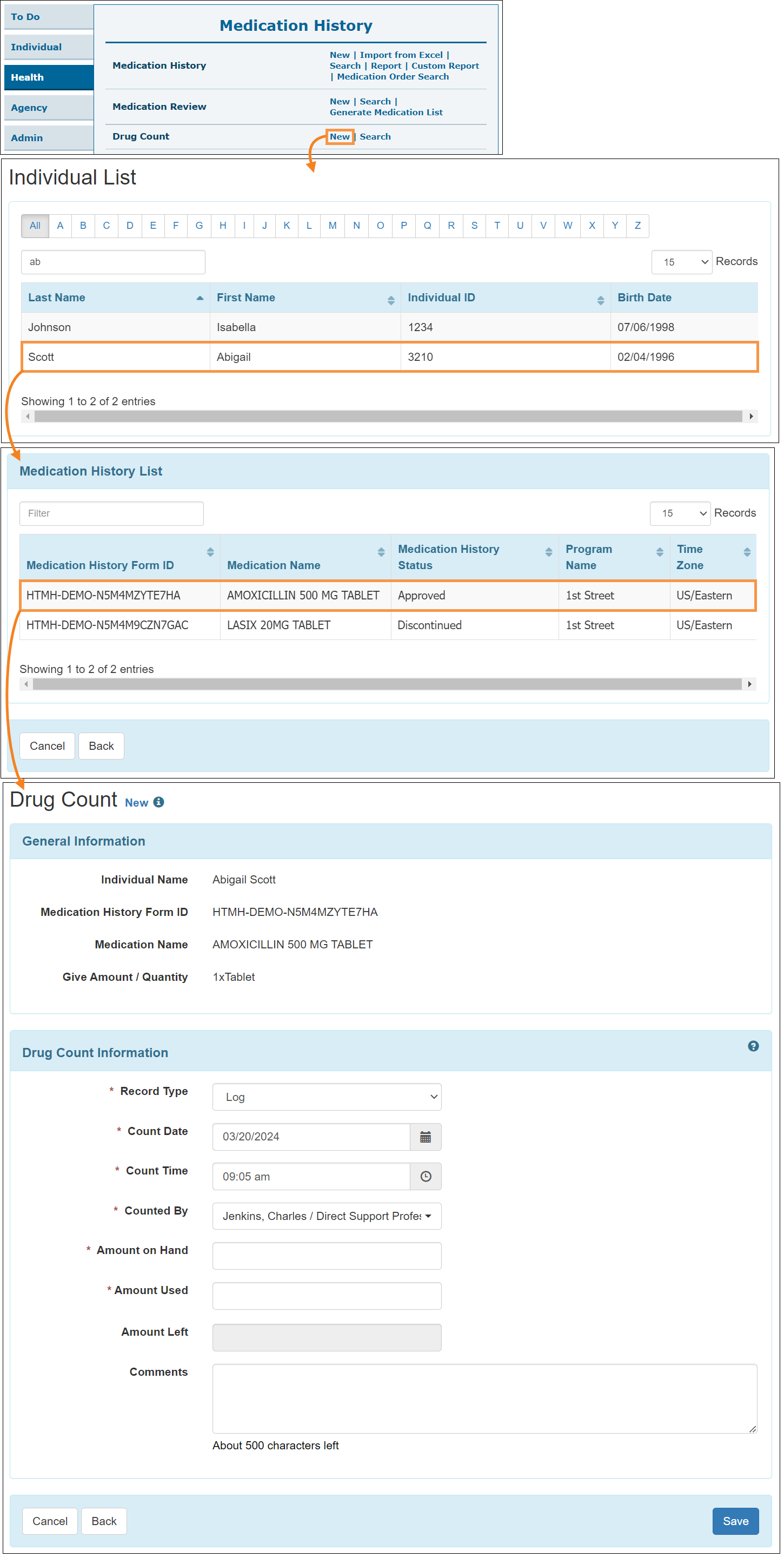Open the Admin tab

[x=49, y=138]
